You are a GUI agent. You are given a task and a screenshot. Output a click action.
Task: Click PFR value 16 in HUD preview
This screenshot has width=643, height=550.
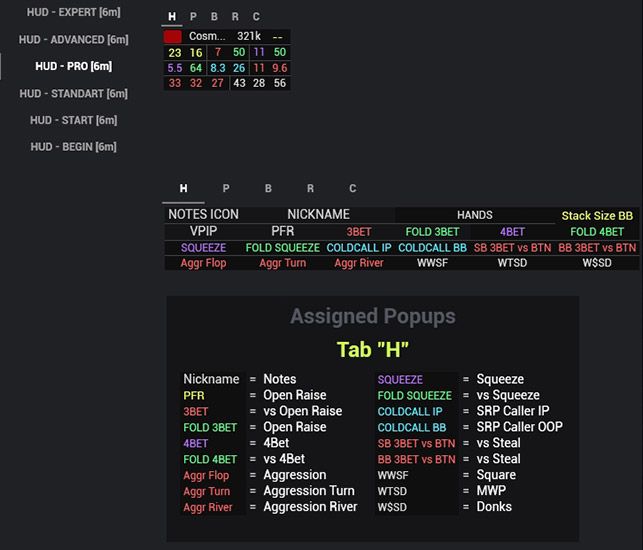point(196,52)
